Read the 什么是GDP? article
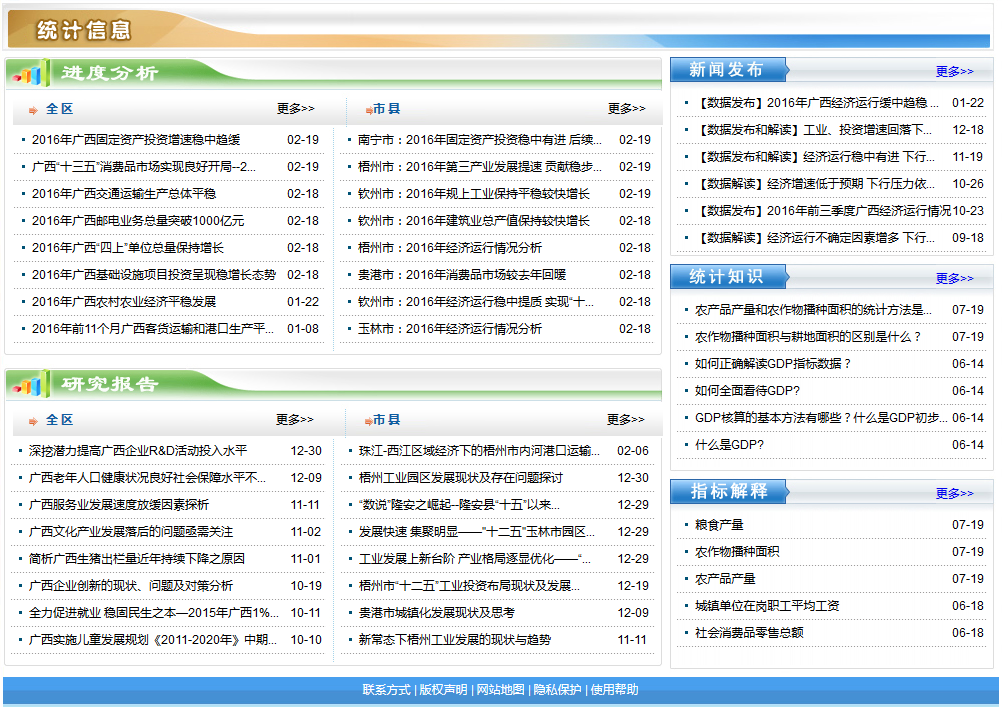Viewport: 1002px width, 707px height. tap(730, 444)
